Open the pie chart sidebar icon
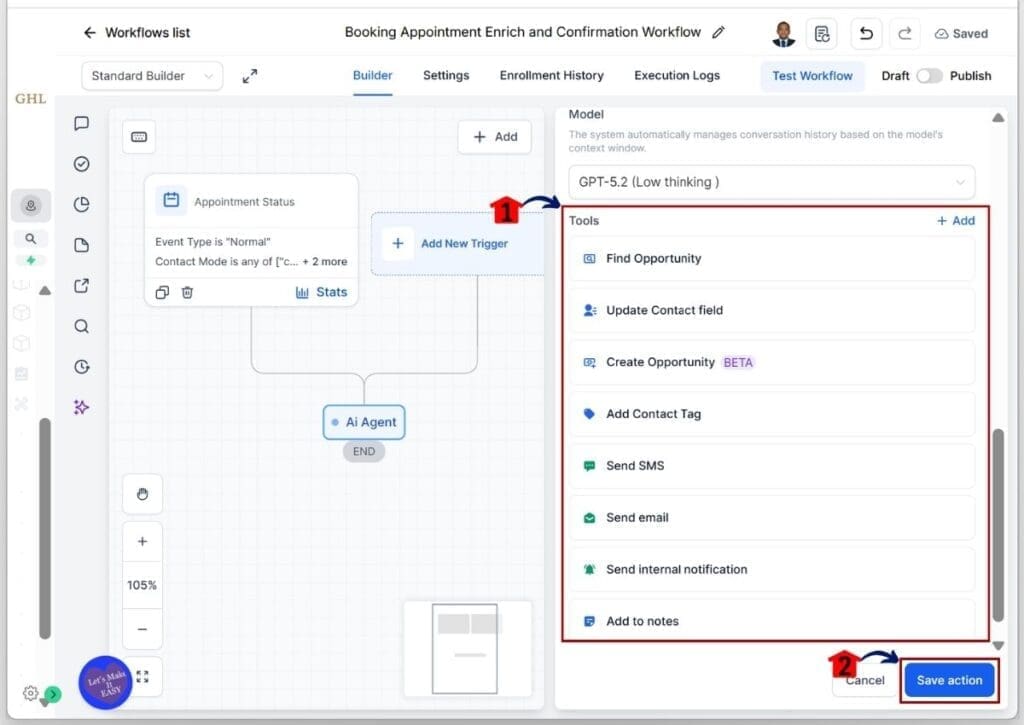The image size is (1024, 725). (x=82, y=204)
